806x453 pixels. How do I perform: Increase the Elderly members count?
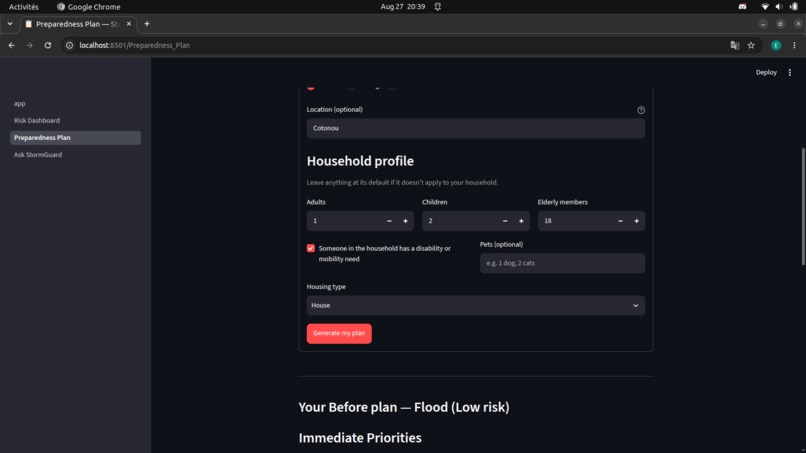point(636,221)
